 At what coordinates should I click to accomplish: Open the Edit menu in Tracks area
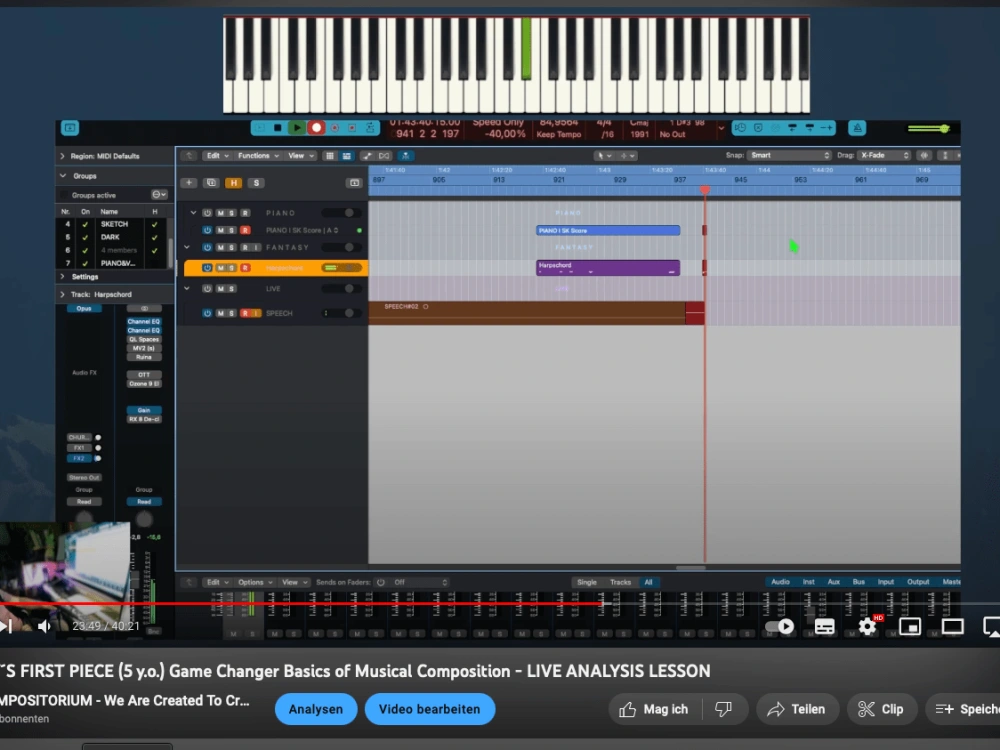coord(217,156)
